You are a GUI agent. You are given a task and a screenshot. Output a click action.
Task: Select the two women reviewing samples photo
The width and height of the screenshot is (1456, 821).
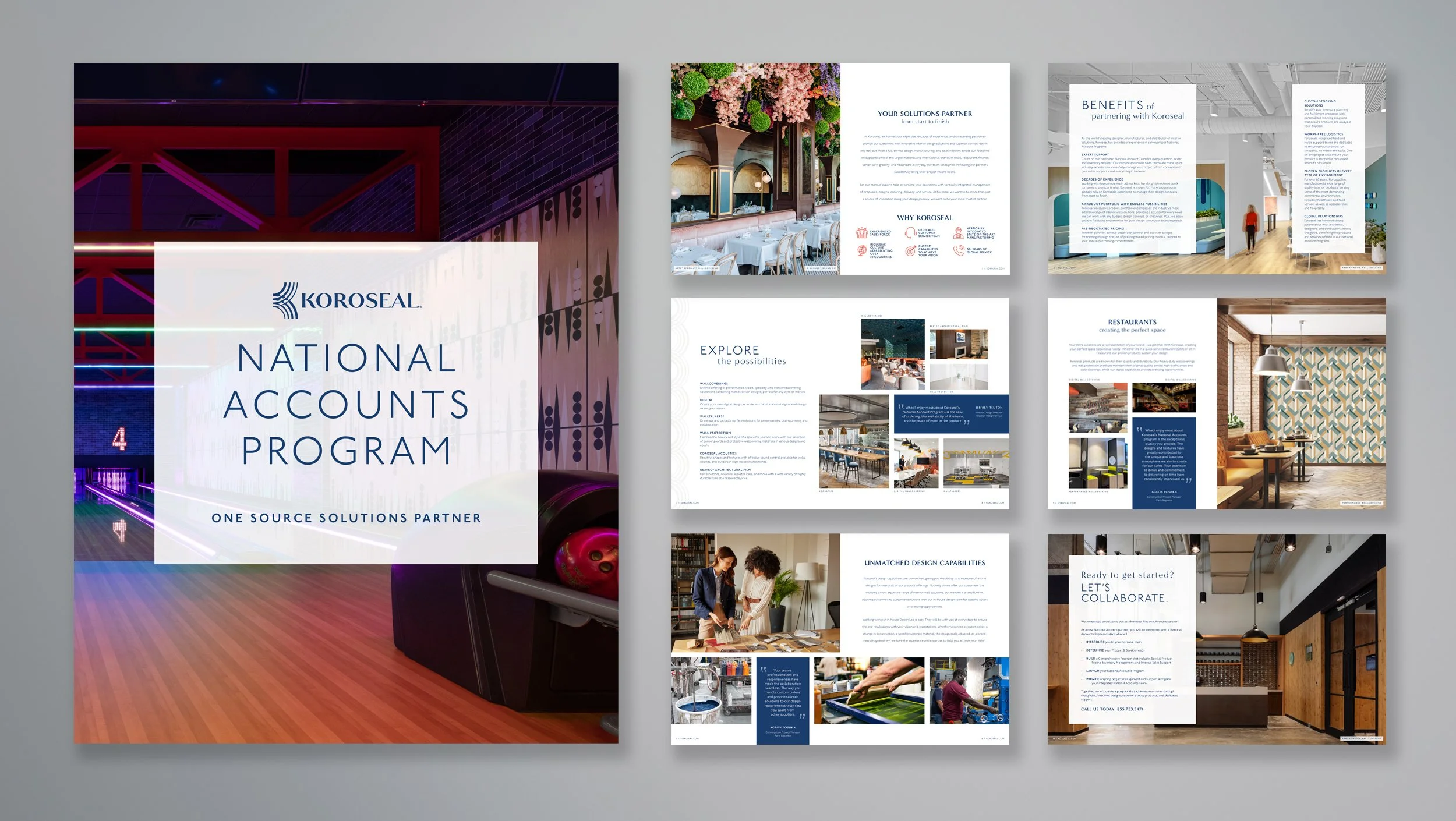coord(755,593)
